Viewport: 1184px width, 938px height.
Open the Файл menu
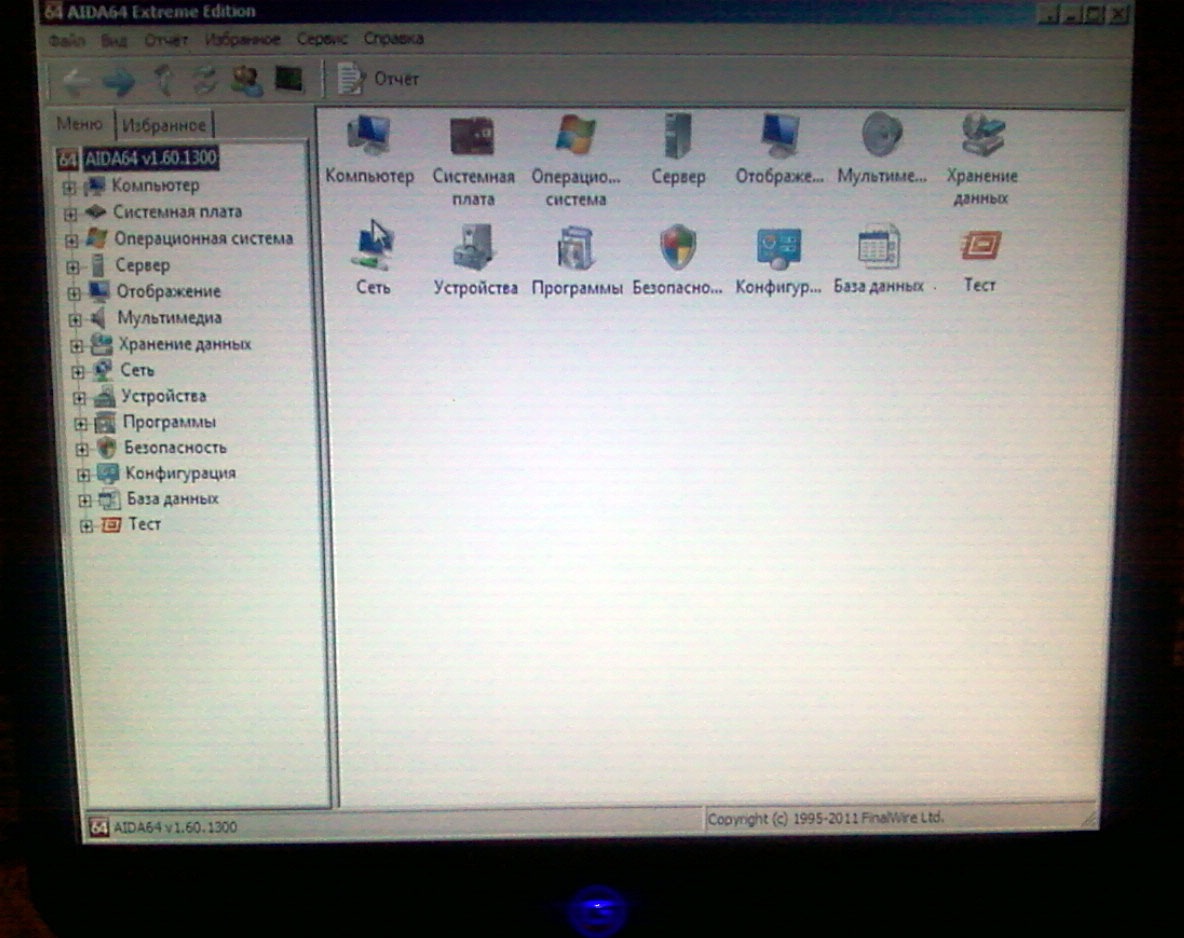click(x=66, y=41)
